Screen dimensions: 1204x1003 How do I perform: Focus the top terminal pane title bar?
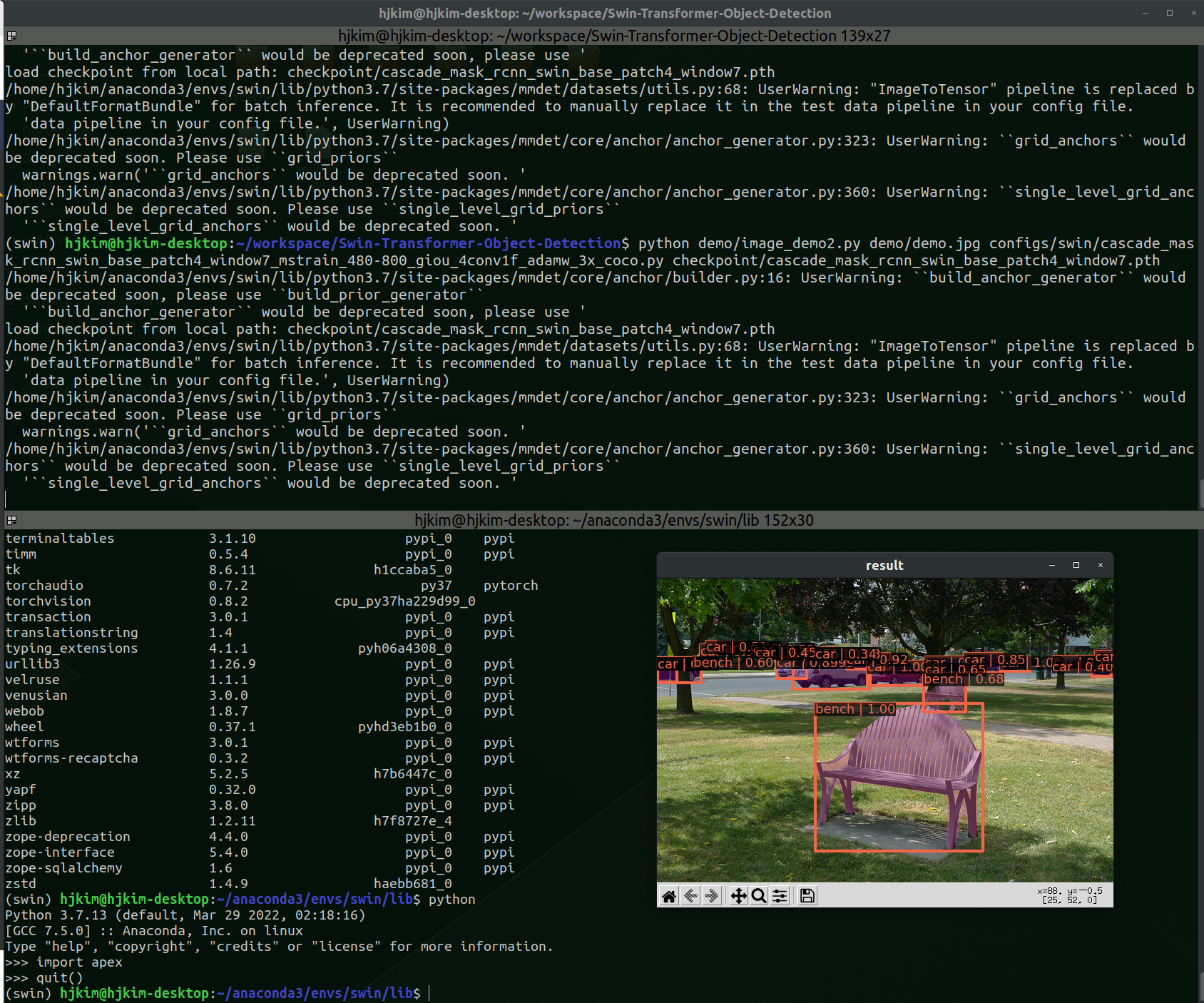tap(613, 36)
